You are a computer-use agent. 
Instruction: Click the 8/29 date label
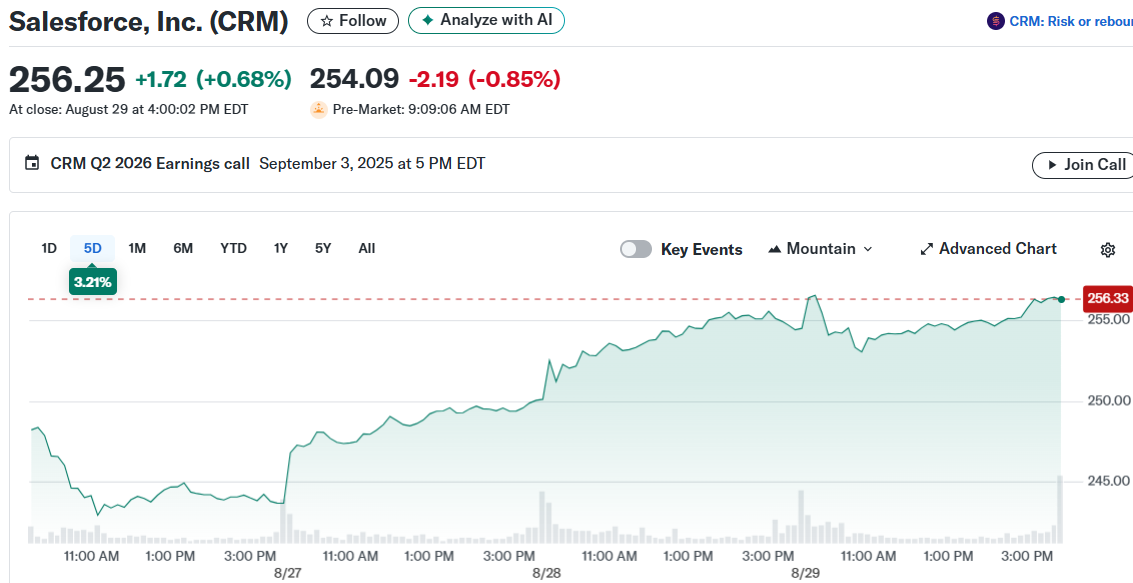click(x=806, y=573)
